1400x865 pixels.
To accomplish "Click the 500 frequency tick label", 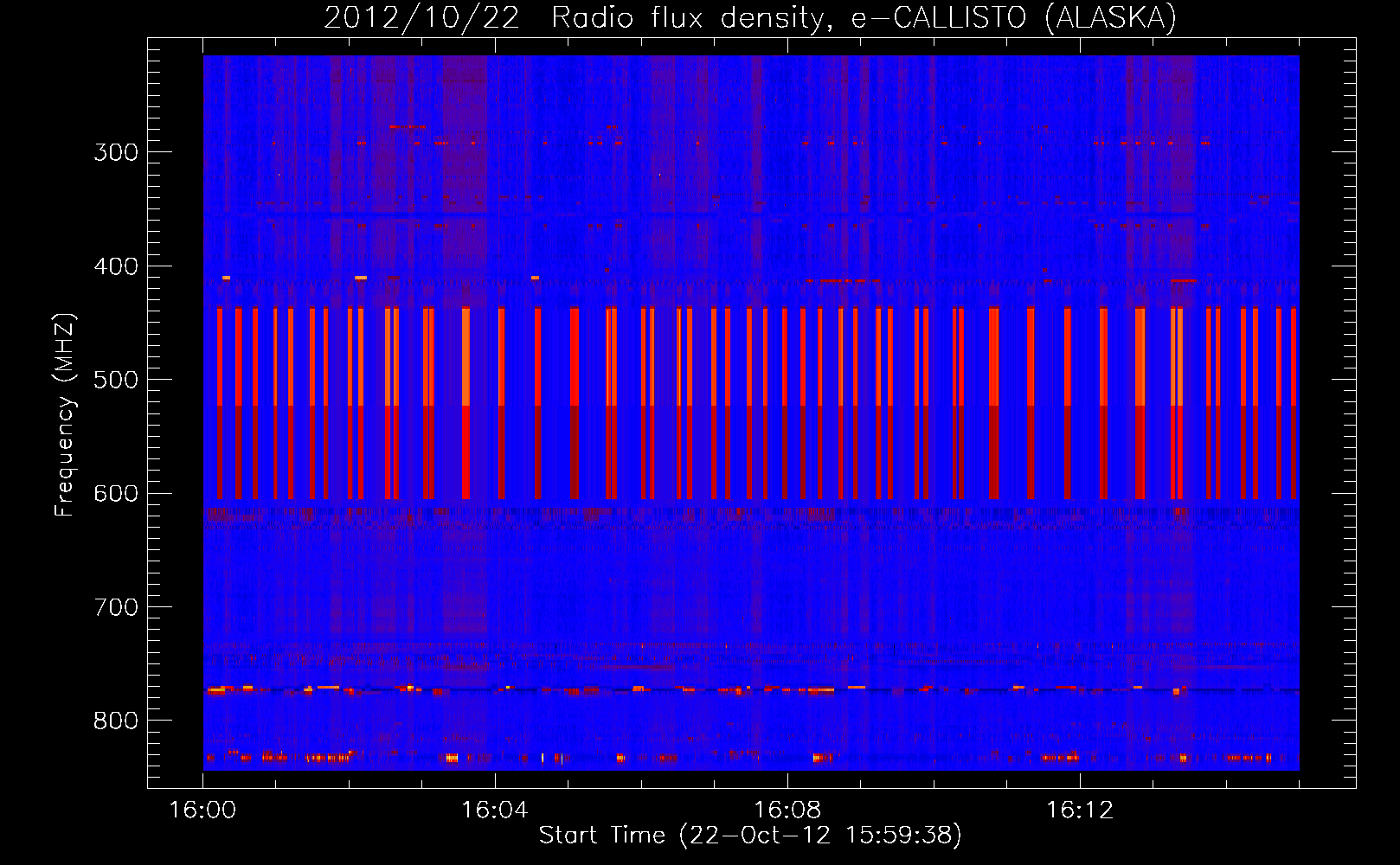I will [x=116, y=380].
